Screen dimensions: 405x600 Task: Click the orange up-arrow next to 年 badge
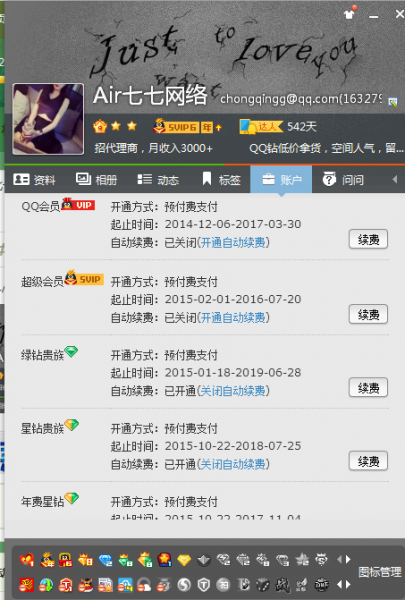tap(219, 127)
